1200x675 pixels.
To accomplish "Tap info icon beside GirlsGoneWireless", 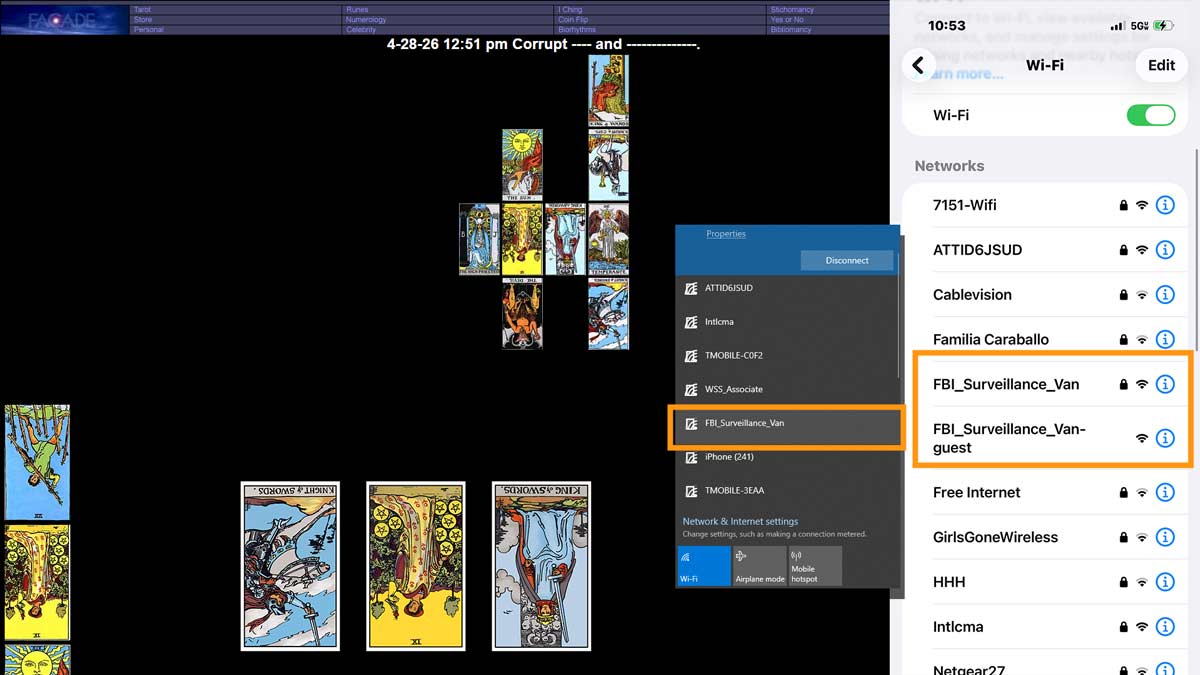I will (1164, 537).
